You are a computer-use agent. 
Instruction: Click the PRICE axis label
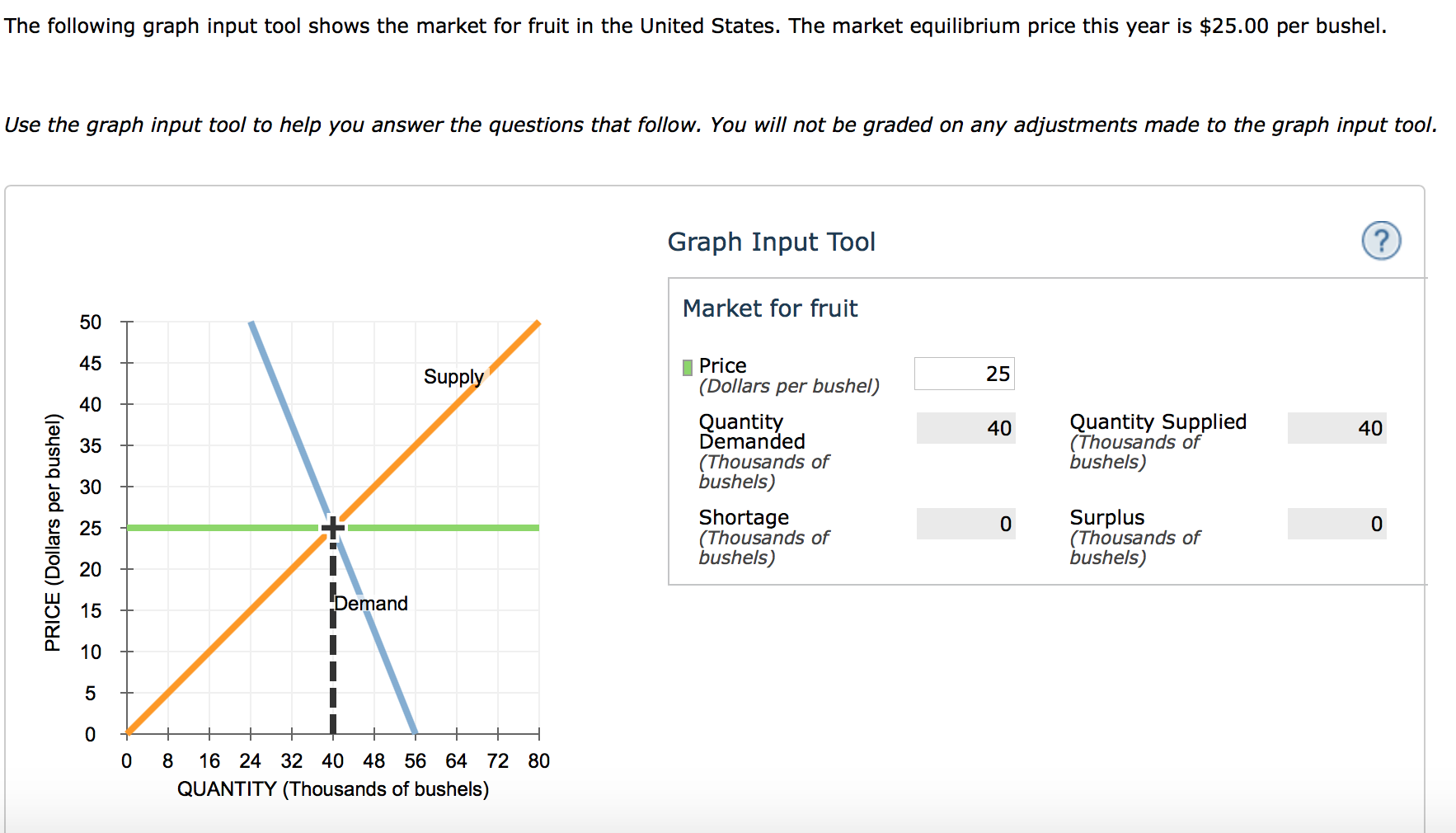(x=52, y=532)
